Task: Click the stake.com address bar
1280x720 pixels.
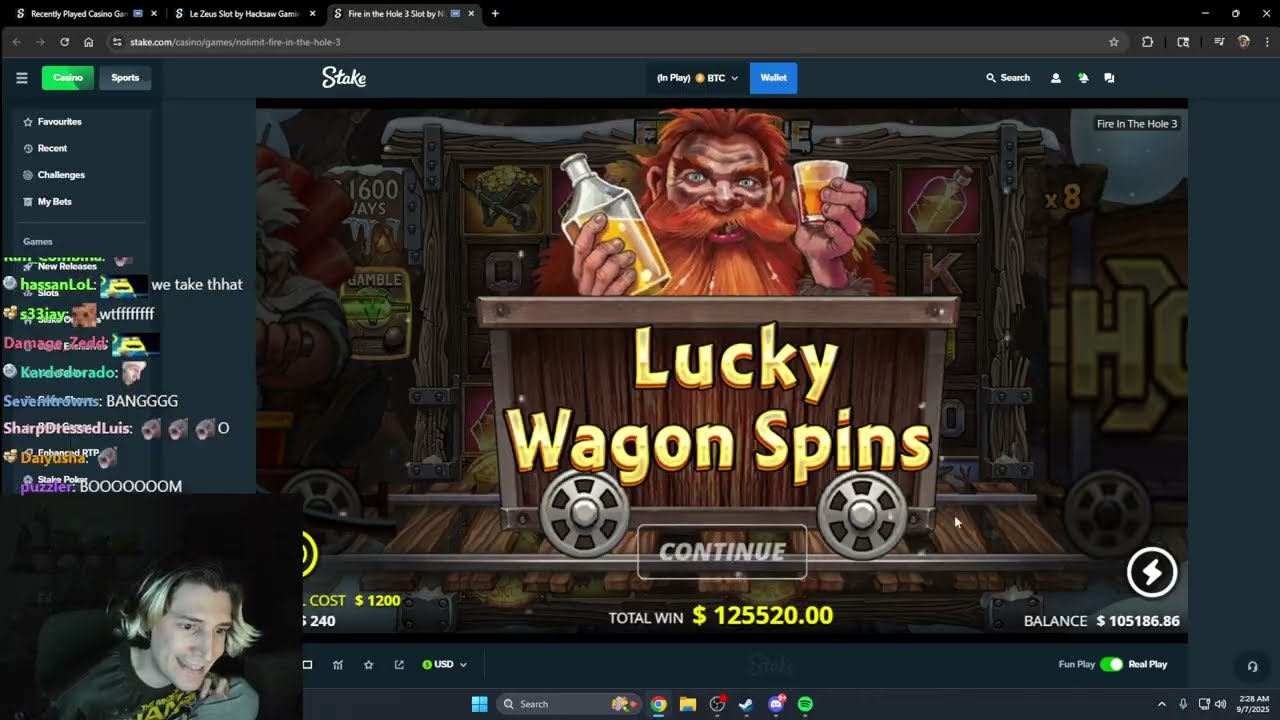Action: [x=615, y=42]
